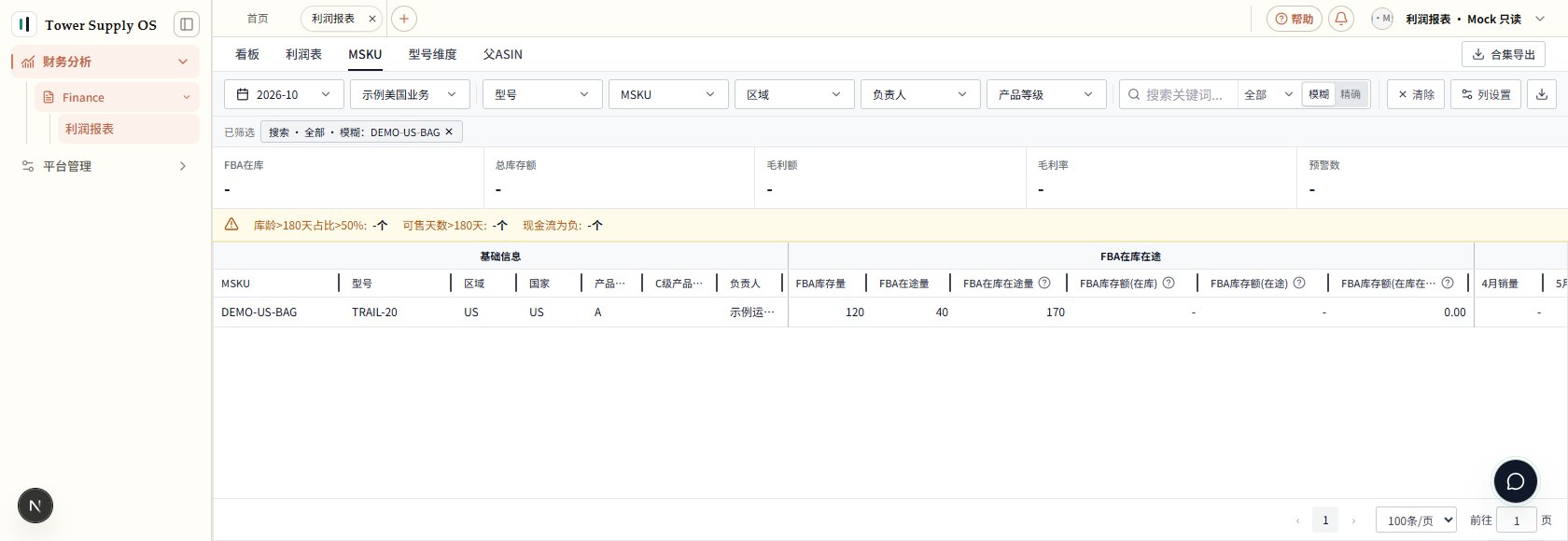Switch to the 父ASIN tab
Screen dimensions: 1568x541
[502, 54]
